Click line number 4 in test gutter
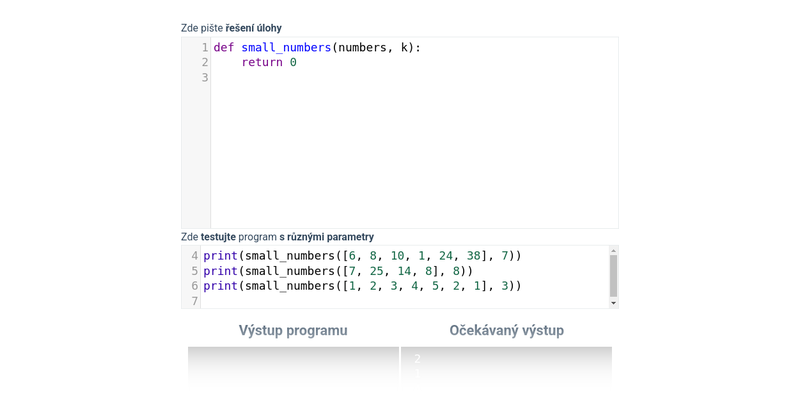The width and height of the screenshot is (800, 400). [x=194, y=256]
